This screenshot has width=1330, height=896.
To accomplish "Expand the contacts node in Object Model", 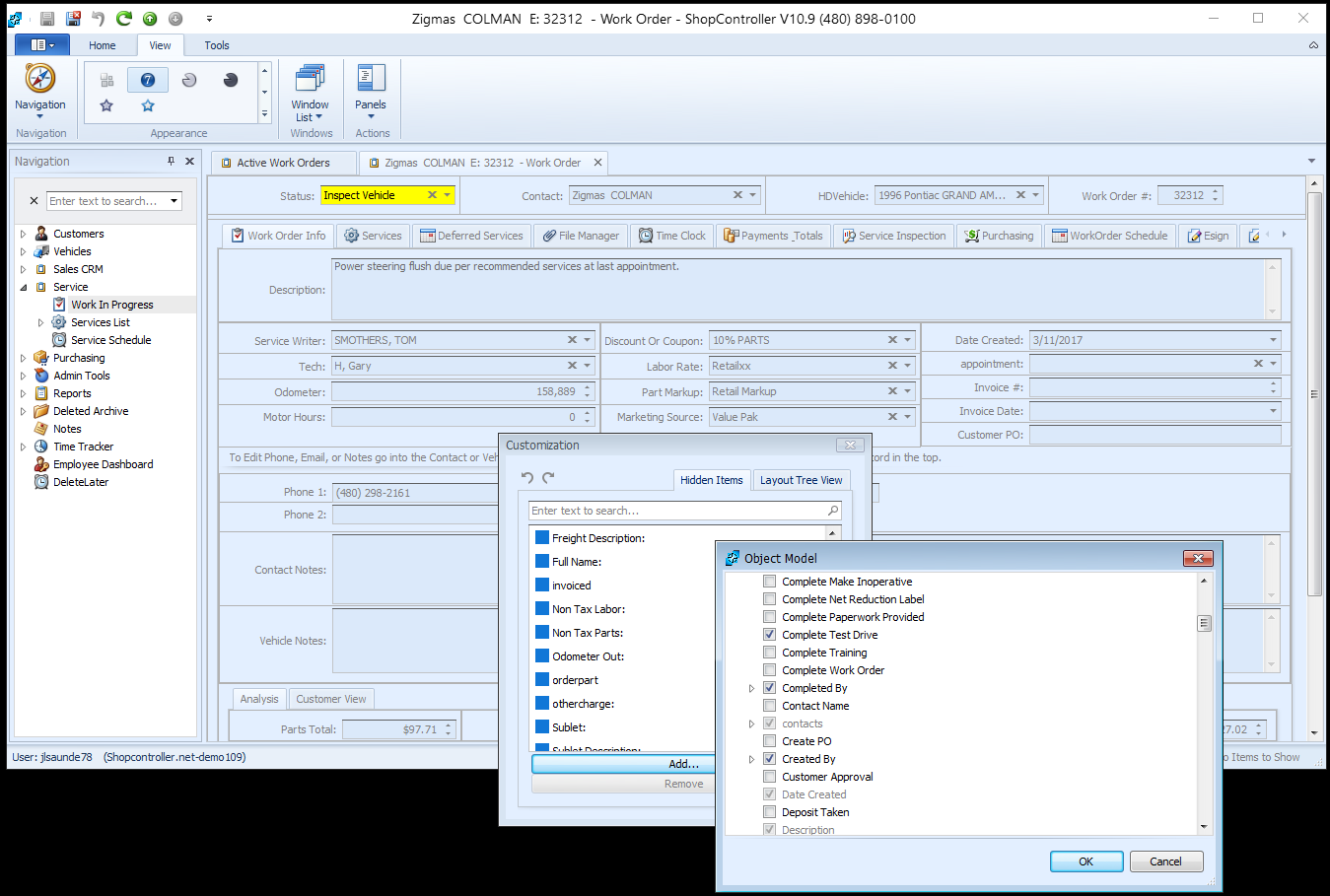I will tap(751, 724).
